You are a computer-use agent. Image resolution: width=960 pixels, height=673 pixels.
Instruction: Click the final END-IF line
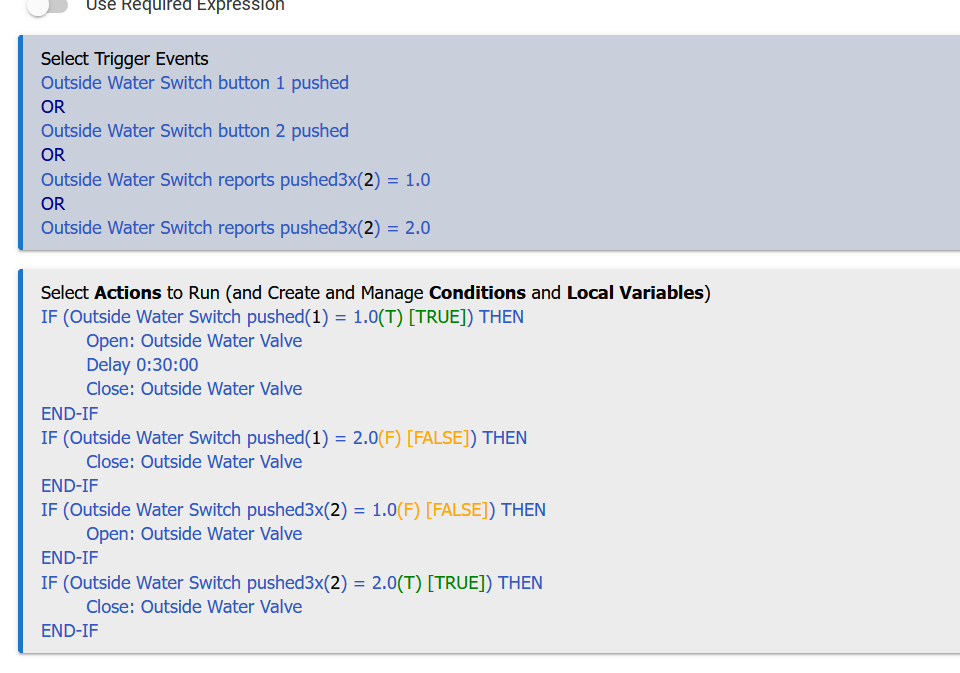click(69, 630)
